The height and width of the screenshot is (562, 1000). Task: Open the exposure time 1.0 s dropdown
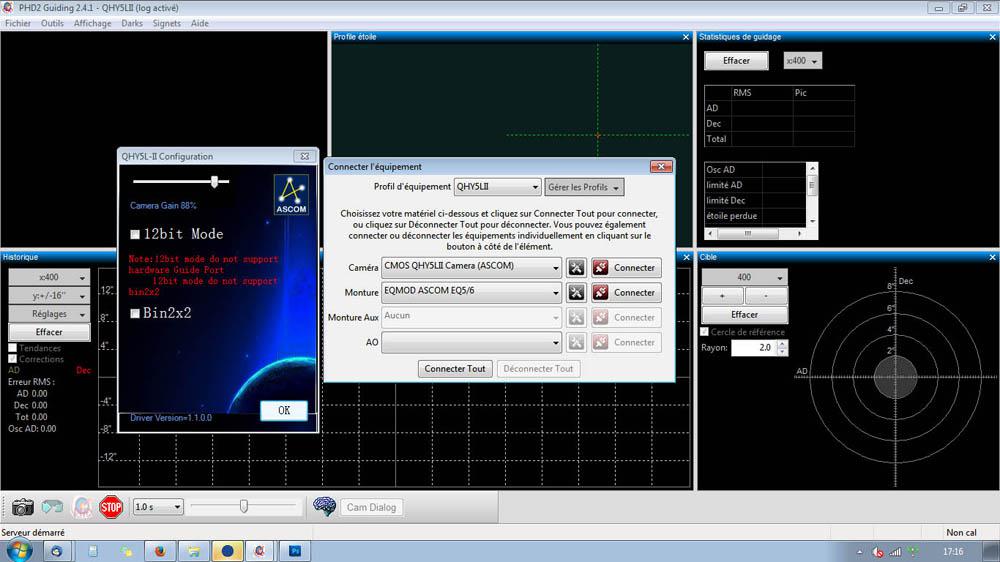coord(158,507)
